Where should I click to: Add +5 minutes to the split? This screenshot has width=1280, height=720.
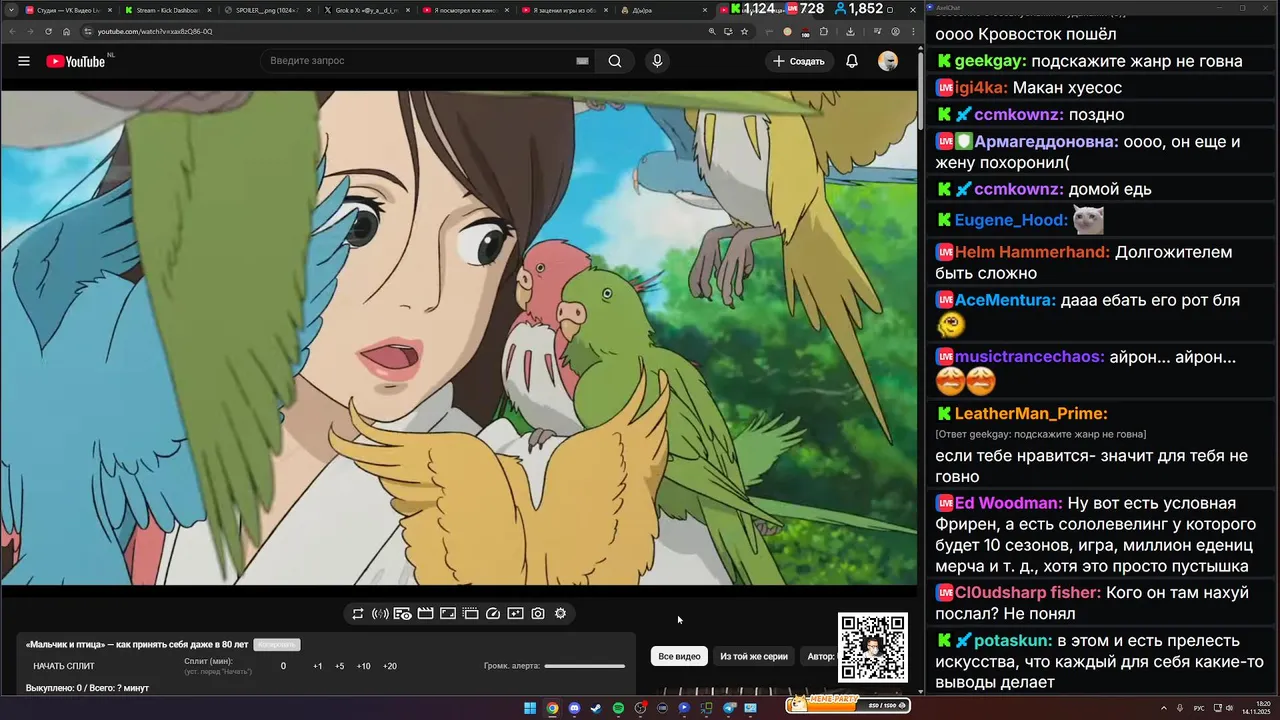pyautogui.click(x=340, y=666)
